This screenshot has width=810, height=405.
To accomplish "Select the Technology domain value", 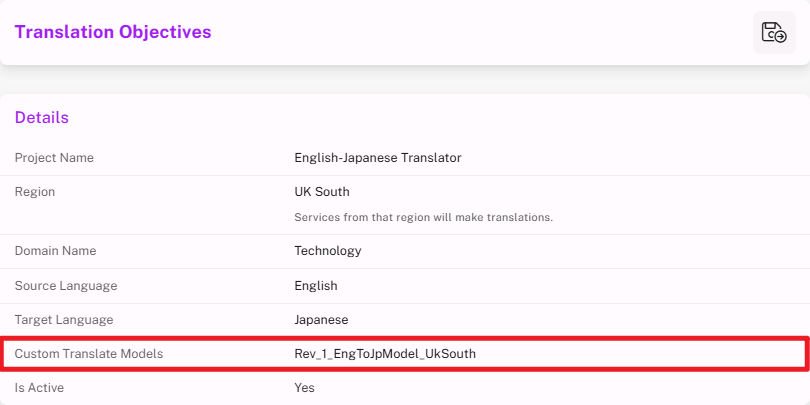I will tap(327, 251).
